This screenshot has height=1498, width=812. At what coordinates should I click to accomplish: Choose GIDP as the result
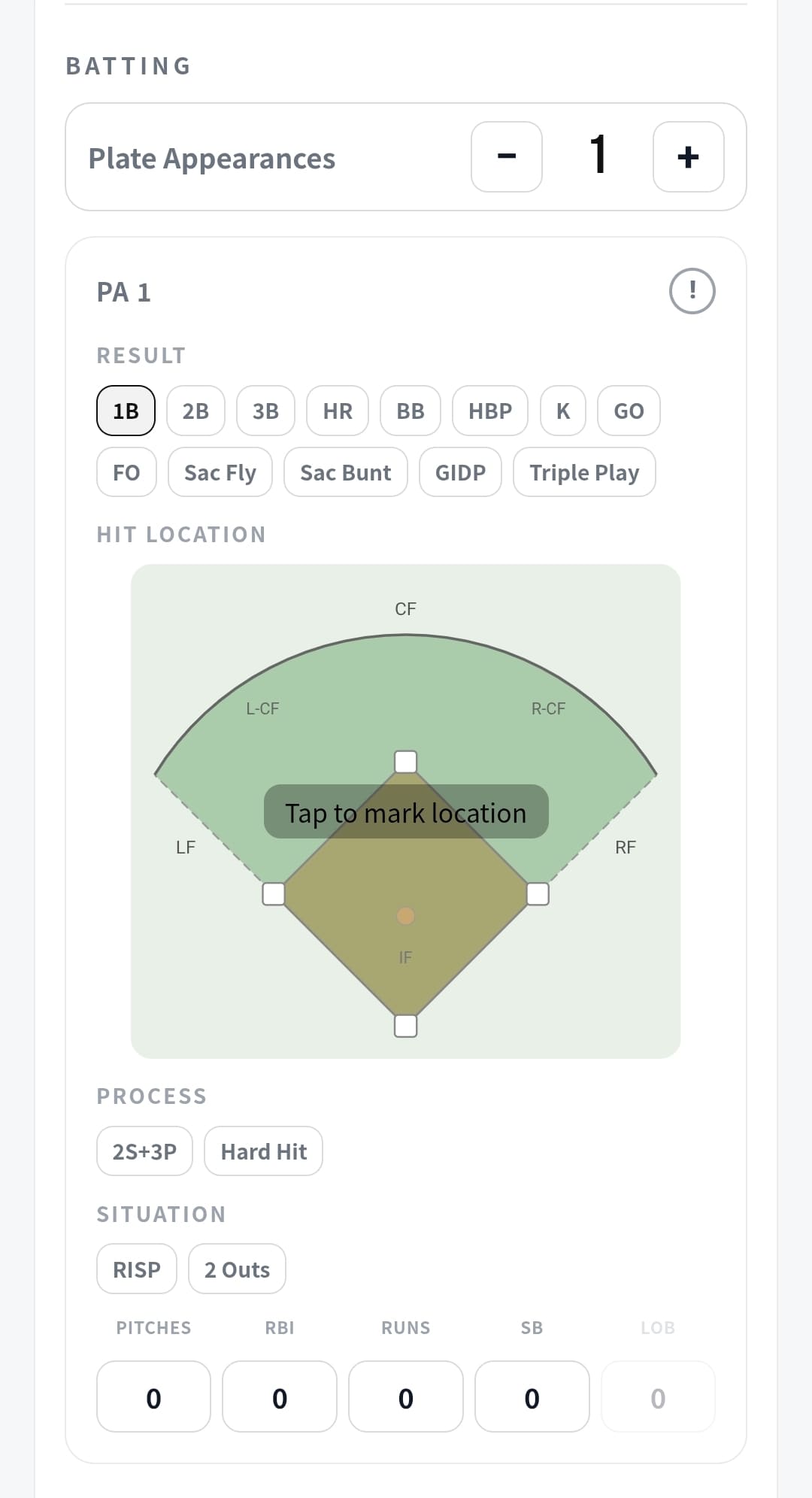[x=459, y=472]
